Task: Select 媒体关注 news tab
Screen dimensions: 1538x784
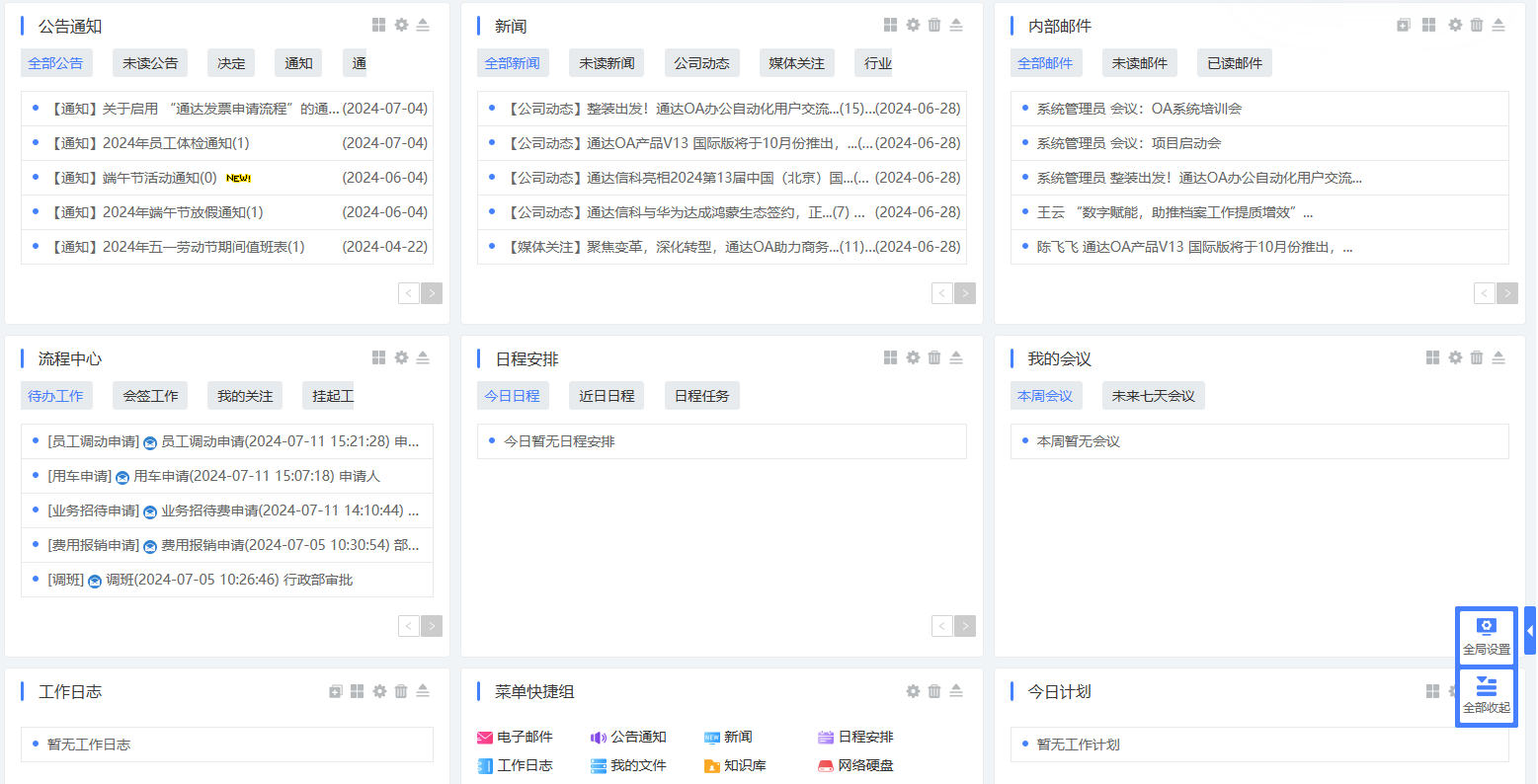Action: click(x=796, y=63)
